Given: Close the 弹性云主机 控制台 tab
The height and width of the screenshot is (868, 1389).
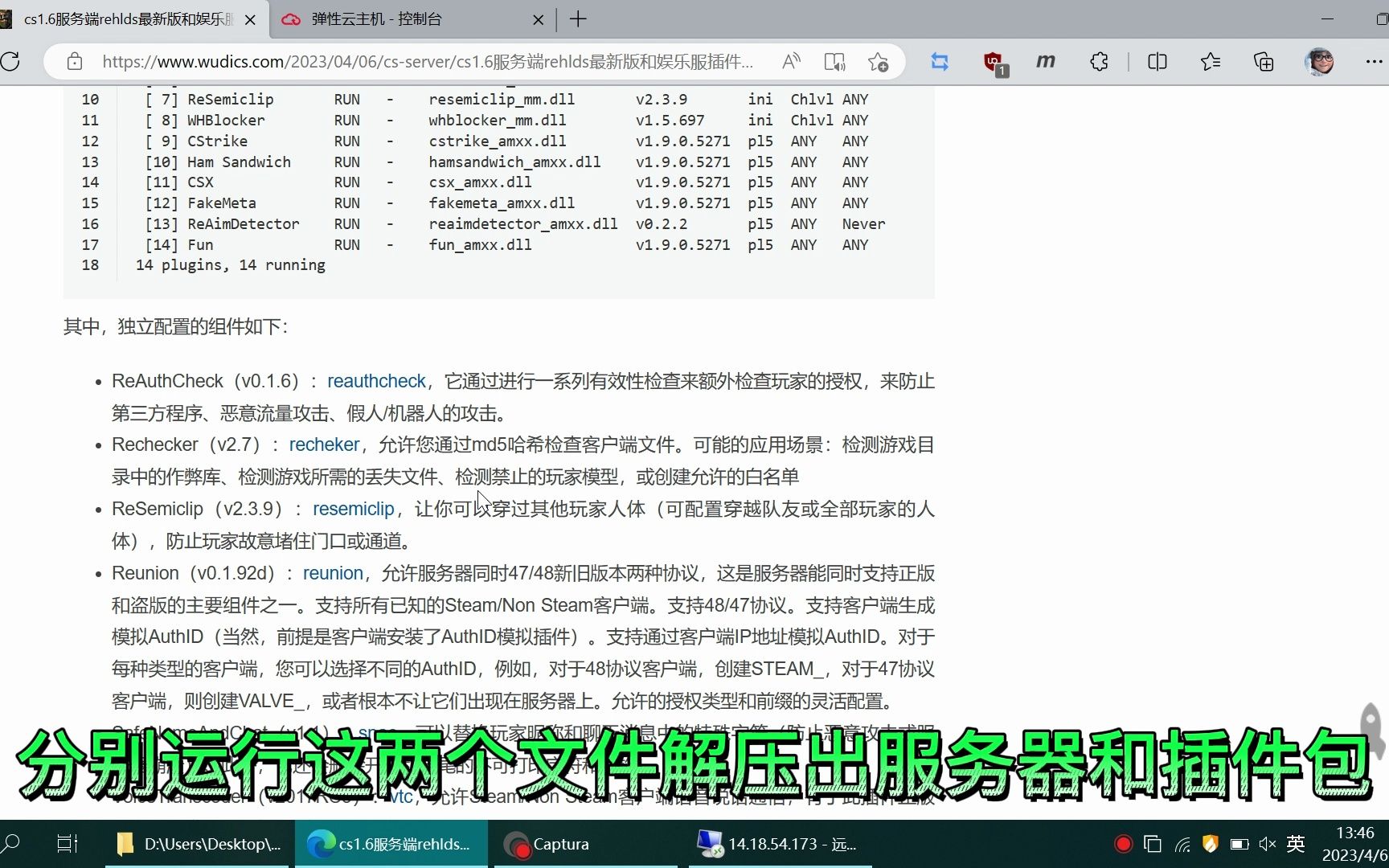Looking at the screenshot, I should (x=539, y=19).
